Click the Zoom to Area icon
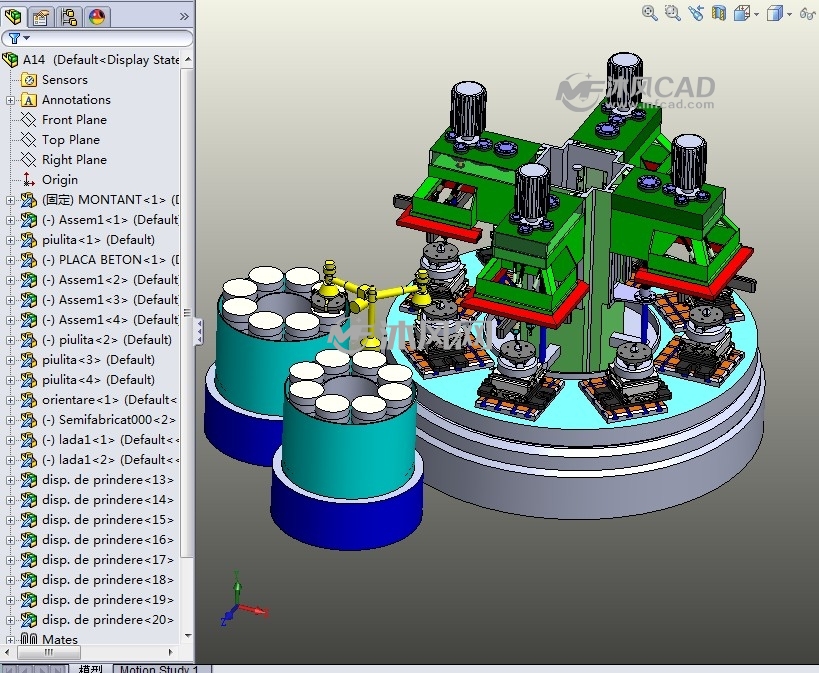Screen dimensions: 819x673 [672, 13]
